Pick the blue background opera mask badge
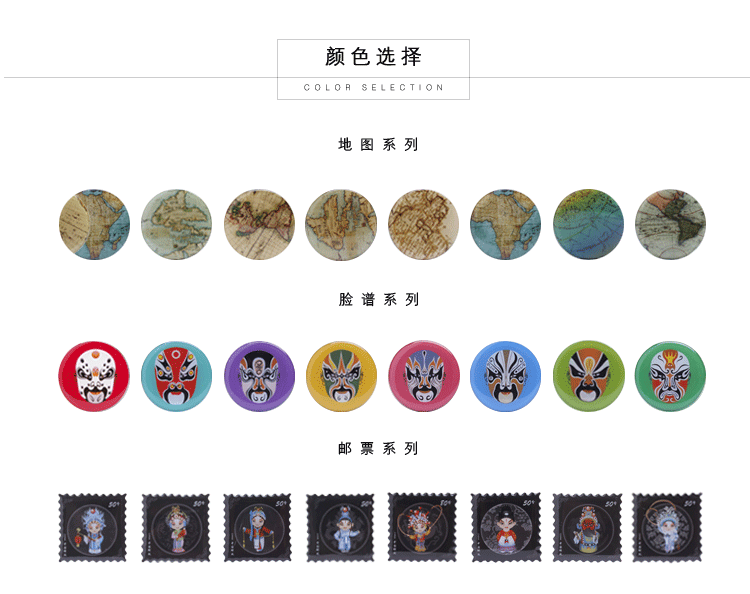 point(506,376)
